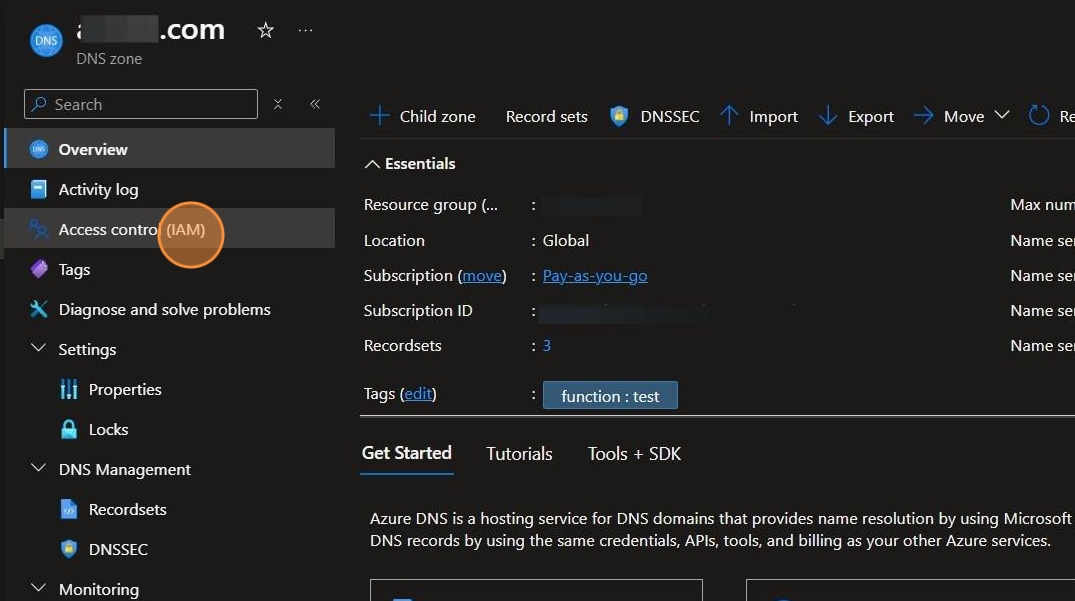Click the Move right arrow icon

[923, 116]
